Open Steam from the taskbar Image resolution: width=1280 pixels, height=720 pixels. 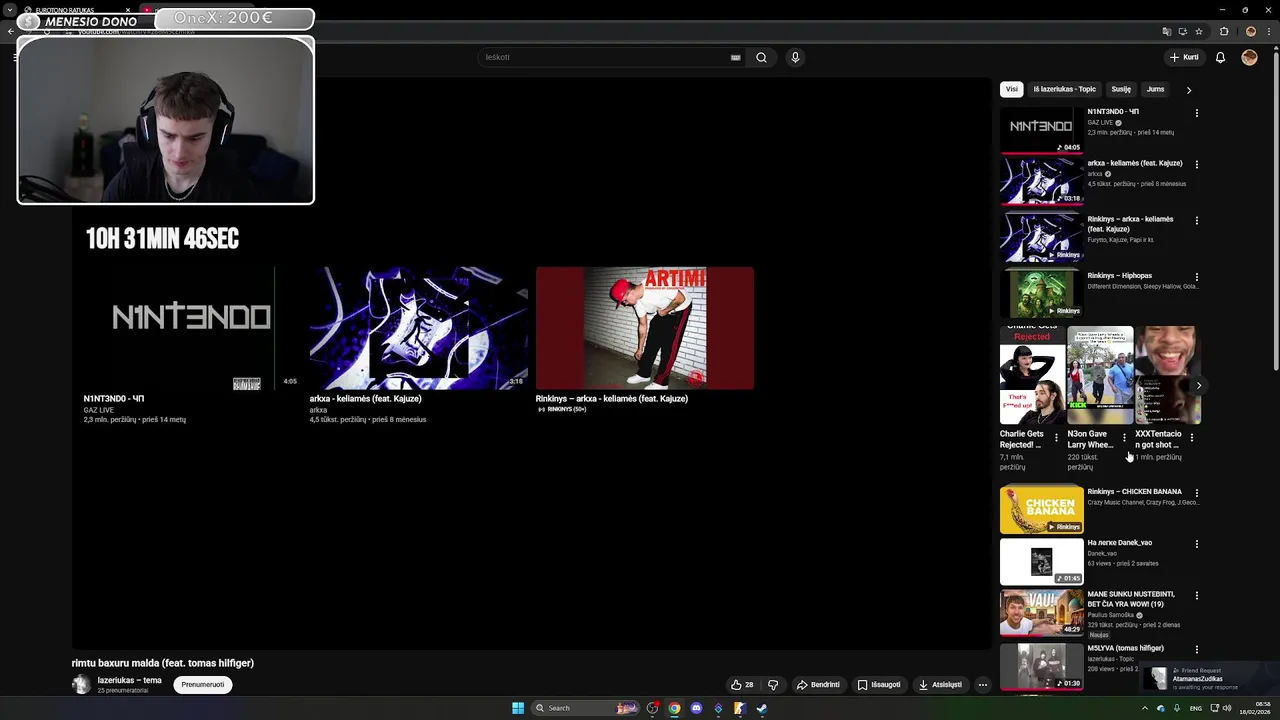pyautogui.click(x=761, y=708)
